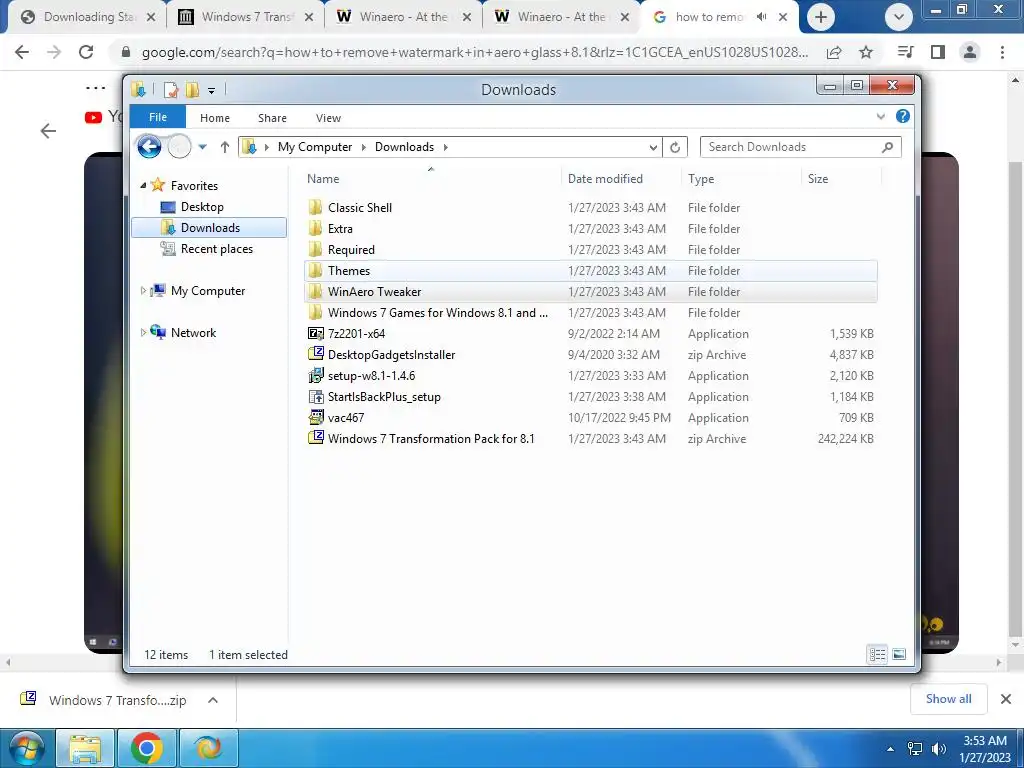The height and width of the screenshot is (768, 1024).
Task: Open Windows Start orb
Action: click(26, 748)
